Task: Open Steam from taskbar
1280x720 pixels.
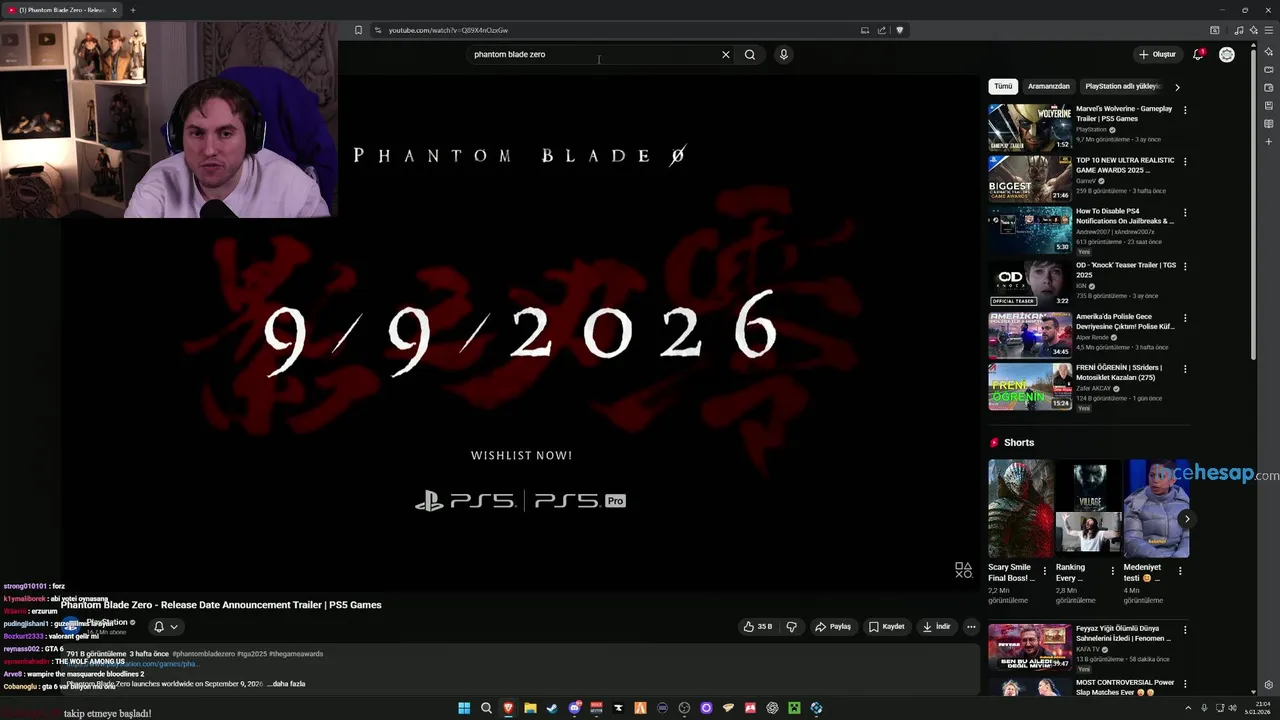Action: [552, 708]
